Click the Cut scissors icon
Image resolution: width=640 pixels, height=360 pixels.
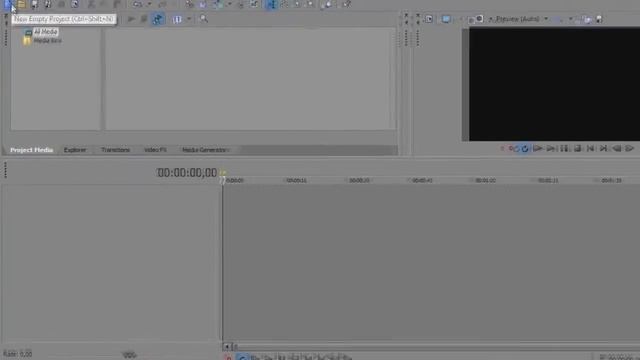click(91, 4)
